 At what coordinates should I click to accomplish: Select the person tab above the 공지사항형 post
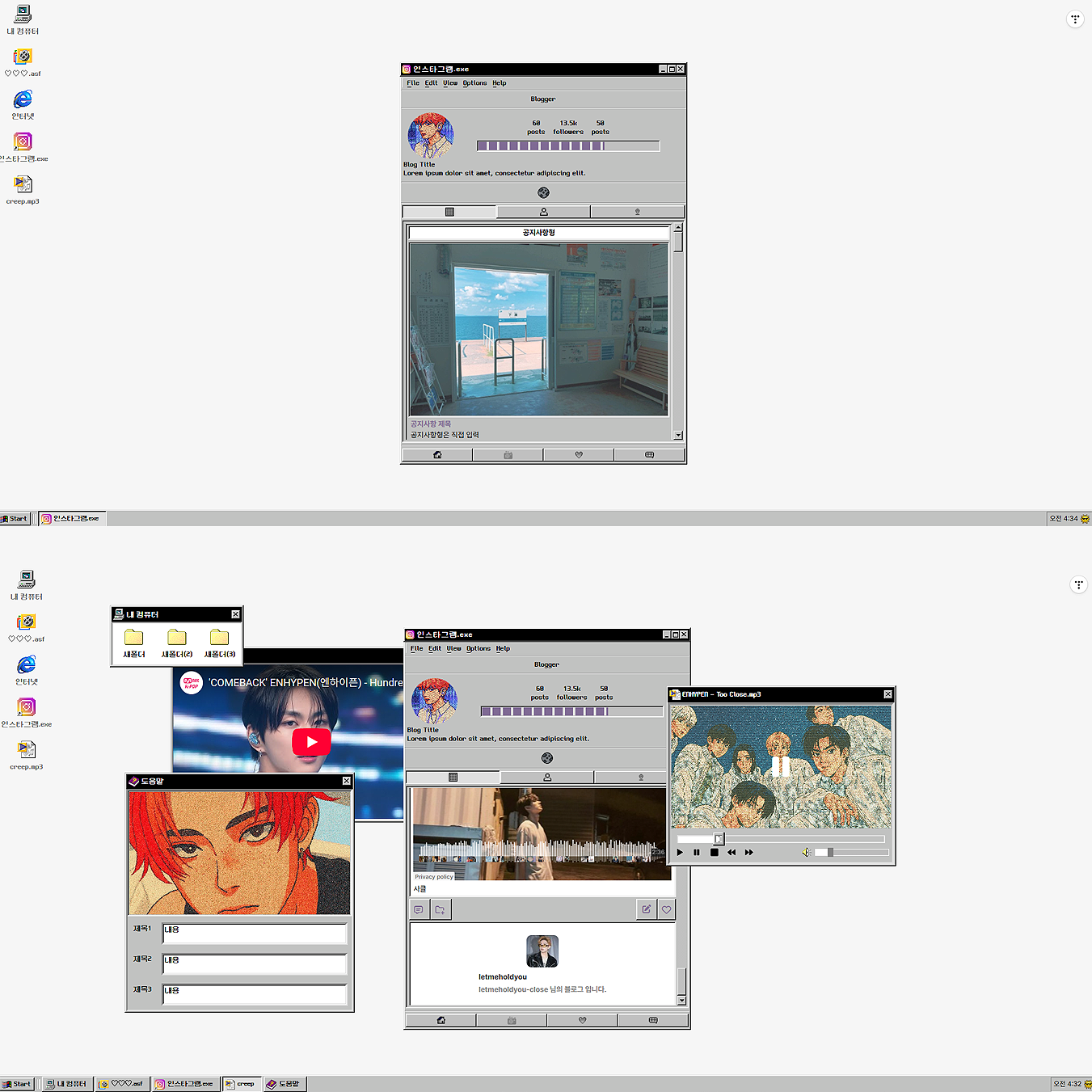(544, 212)
